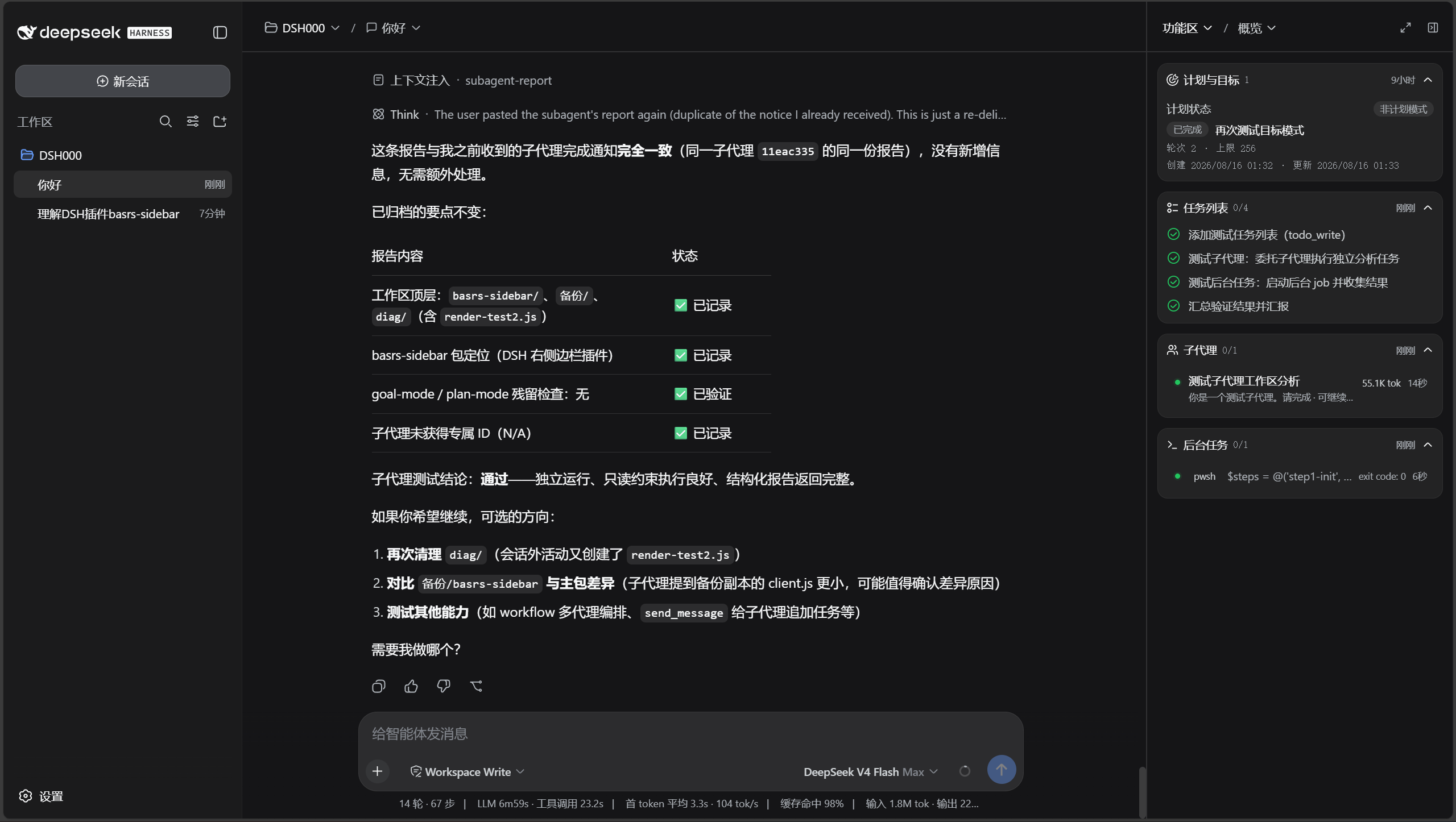
Task: Collapse the 计划与目标 section
Action: point(1428,80)
